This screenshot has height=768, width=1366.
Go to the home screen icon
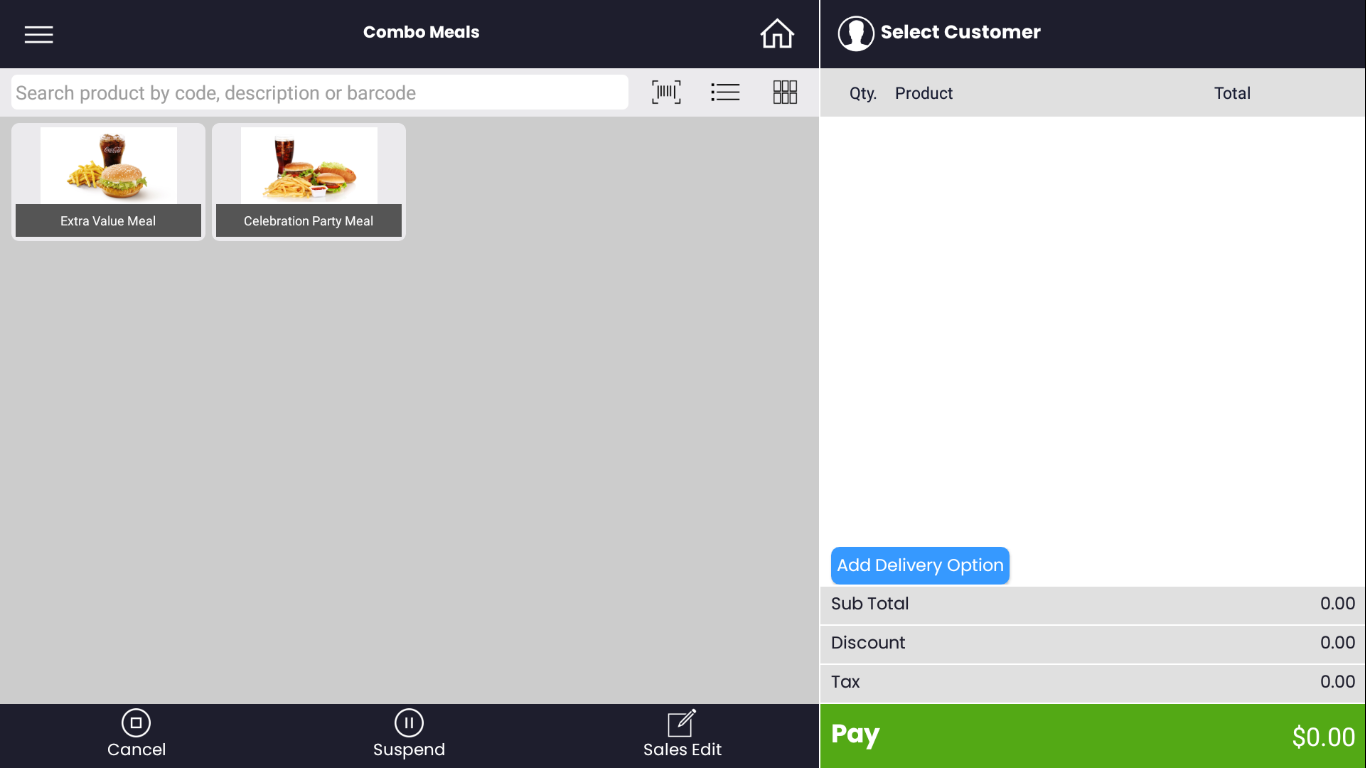(x=777, y=34)
